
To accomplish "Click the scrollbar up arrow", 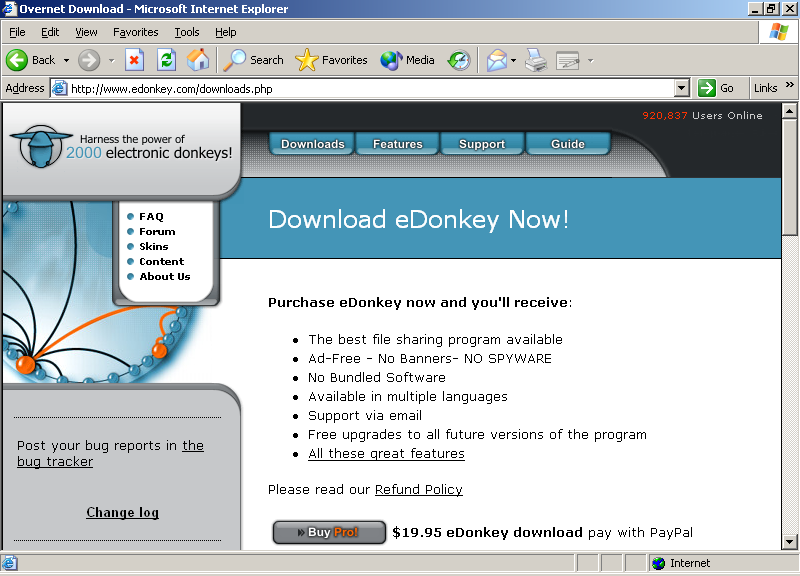I will click(789, 111).
